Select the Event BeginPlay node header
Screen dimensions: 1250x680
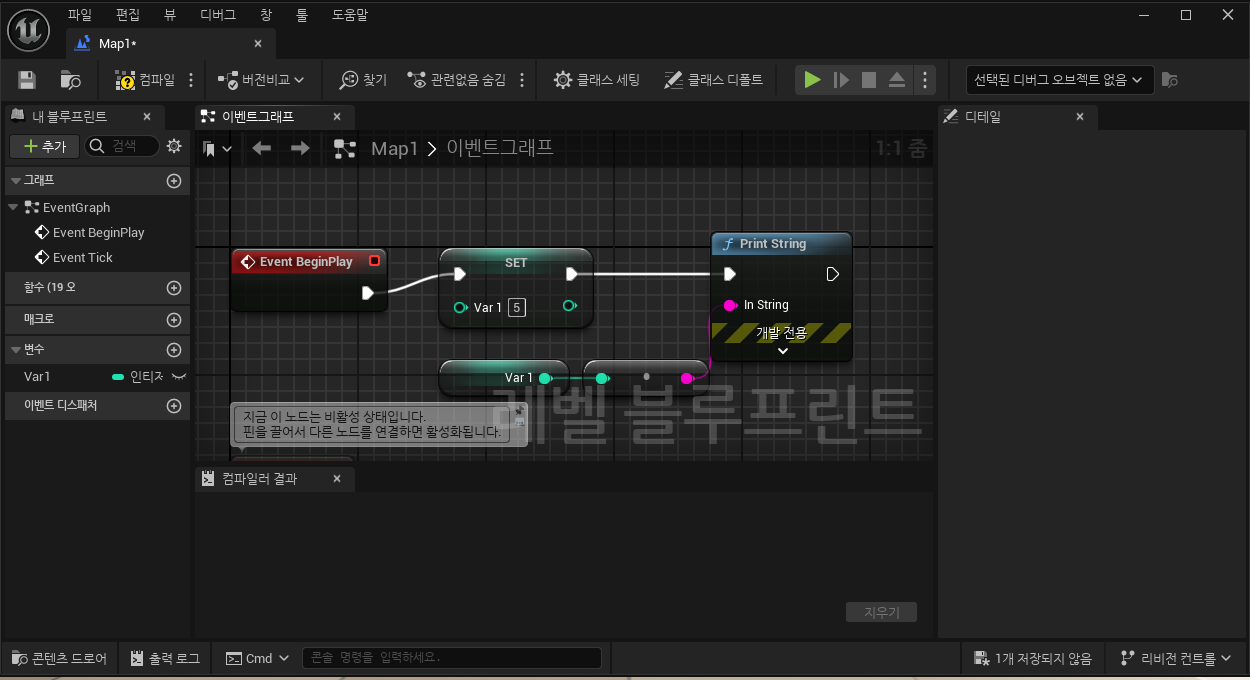(309, 262)
